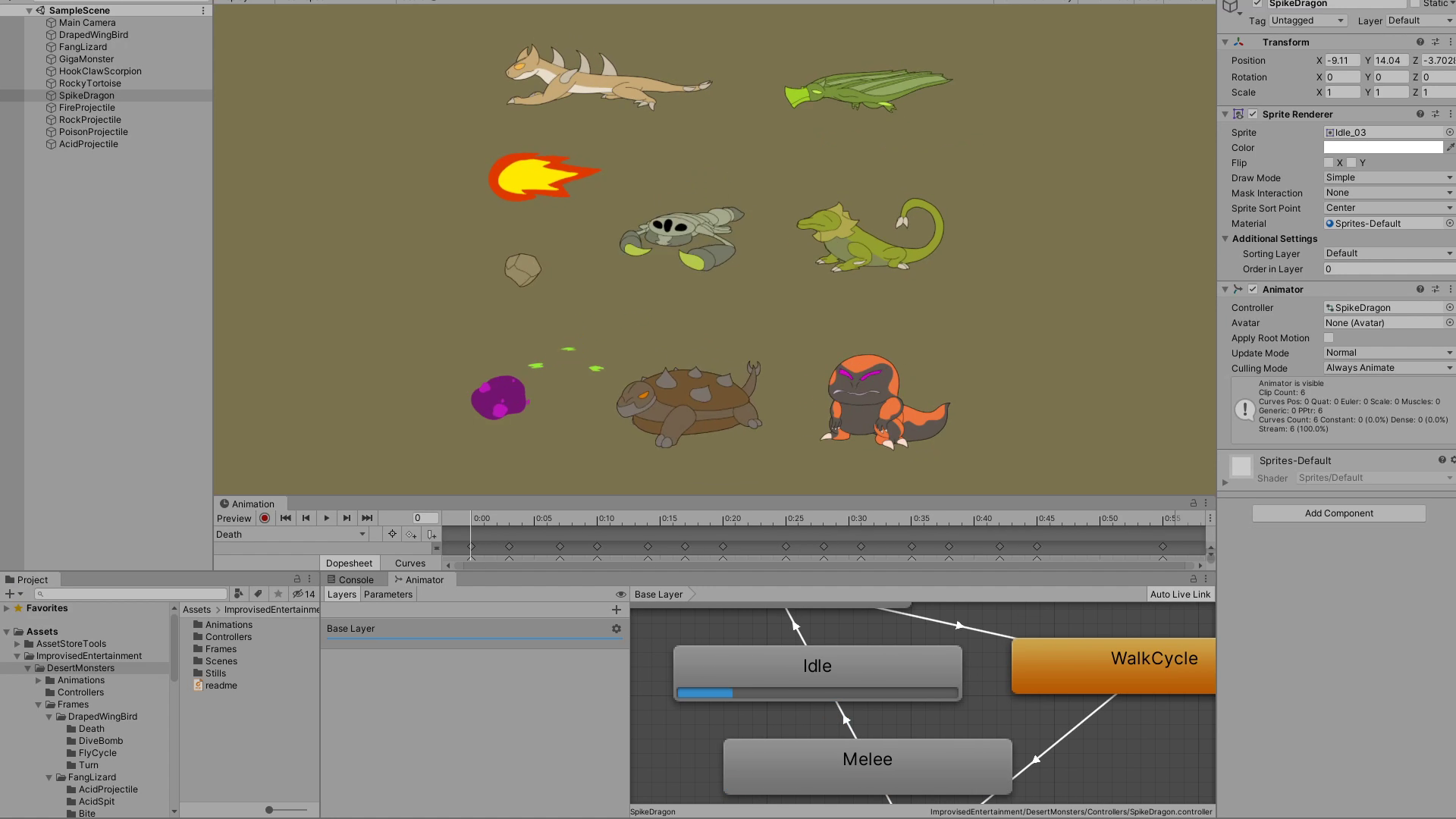Play the Death animation clip
Image resolution: width=1456 pixels, height=819 pixels.
[x=327, y=518]
